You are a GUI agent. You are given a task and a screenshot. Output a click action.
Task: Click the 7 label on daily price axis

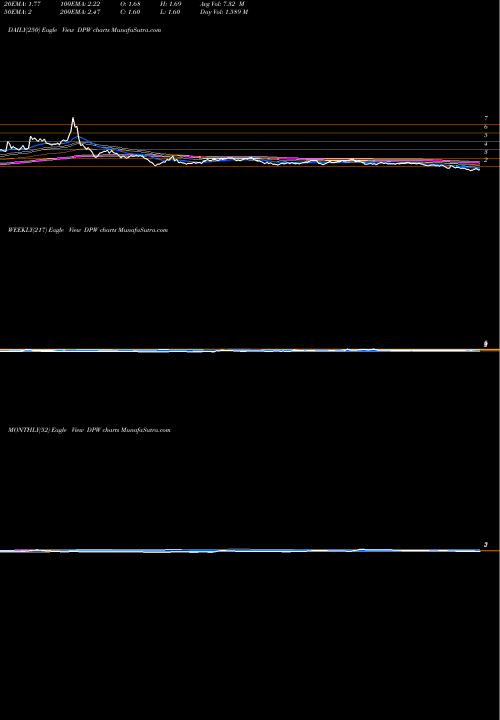[485, 118]
